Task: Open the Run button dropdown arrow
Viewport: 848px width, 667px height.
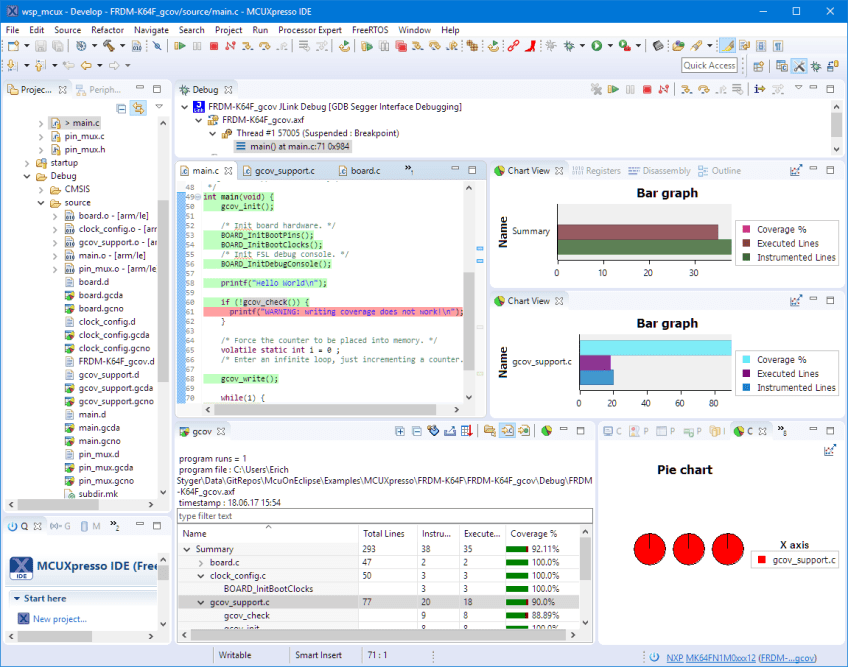Action: pos(610,46)
